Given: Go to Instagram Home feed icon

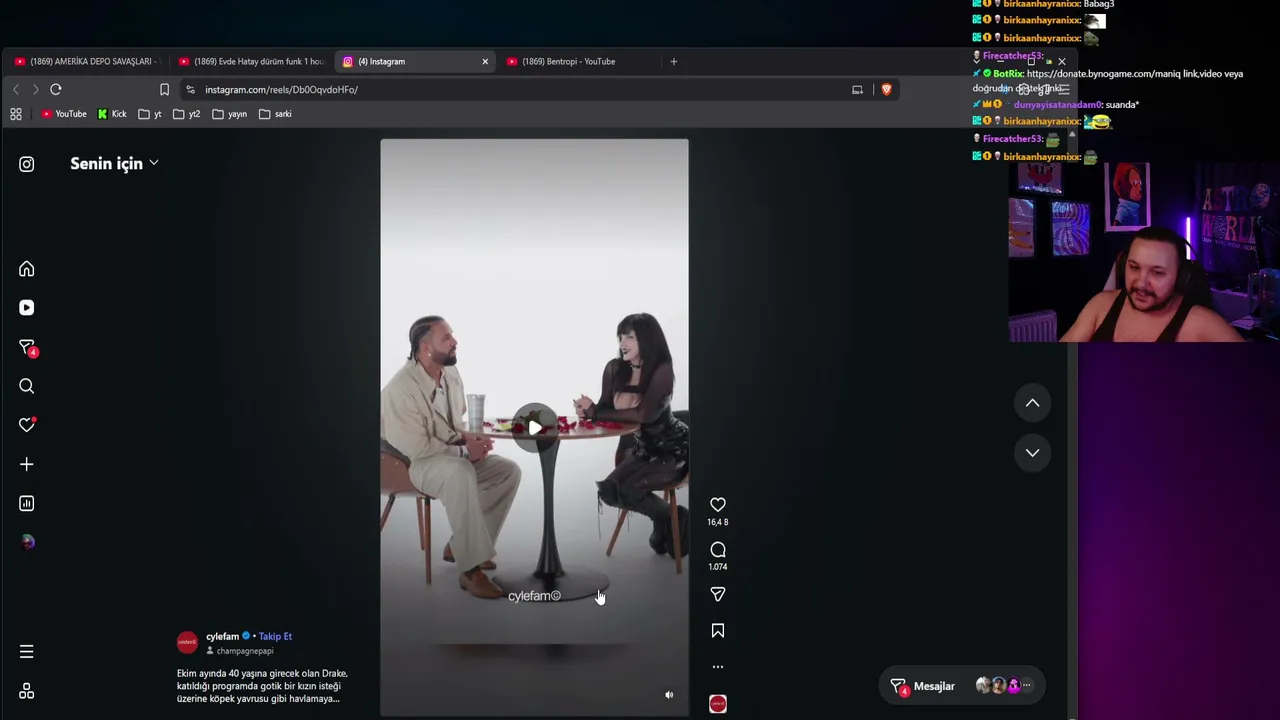Looking at the screenshot, I should coord(27,269).
